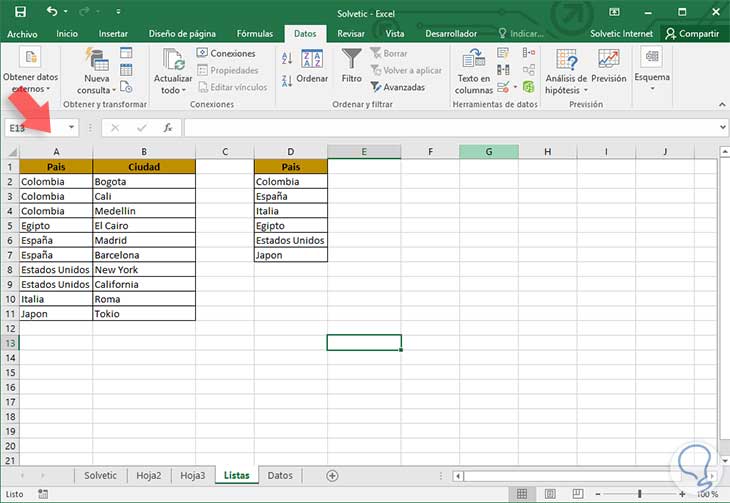730x503 pixels.
Task: Select the Datos sheet tab
Action: pyautogui.click(x=280, y=476)
